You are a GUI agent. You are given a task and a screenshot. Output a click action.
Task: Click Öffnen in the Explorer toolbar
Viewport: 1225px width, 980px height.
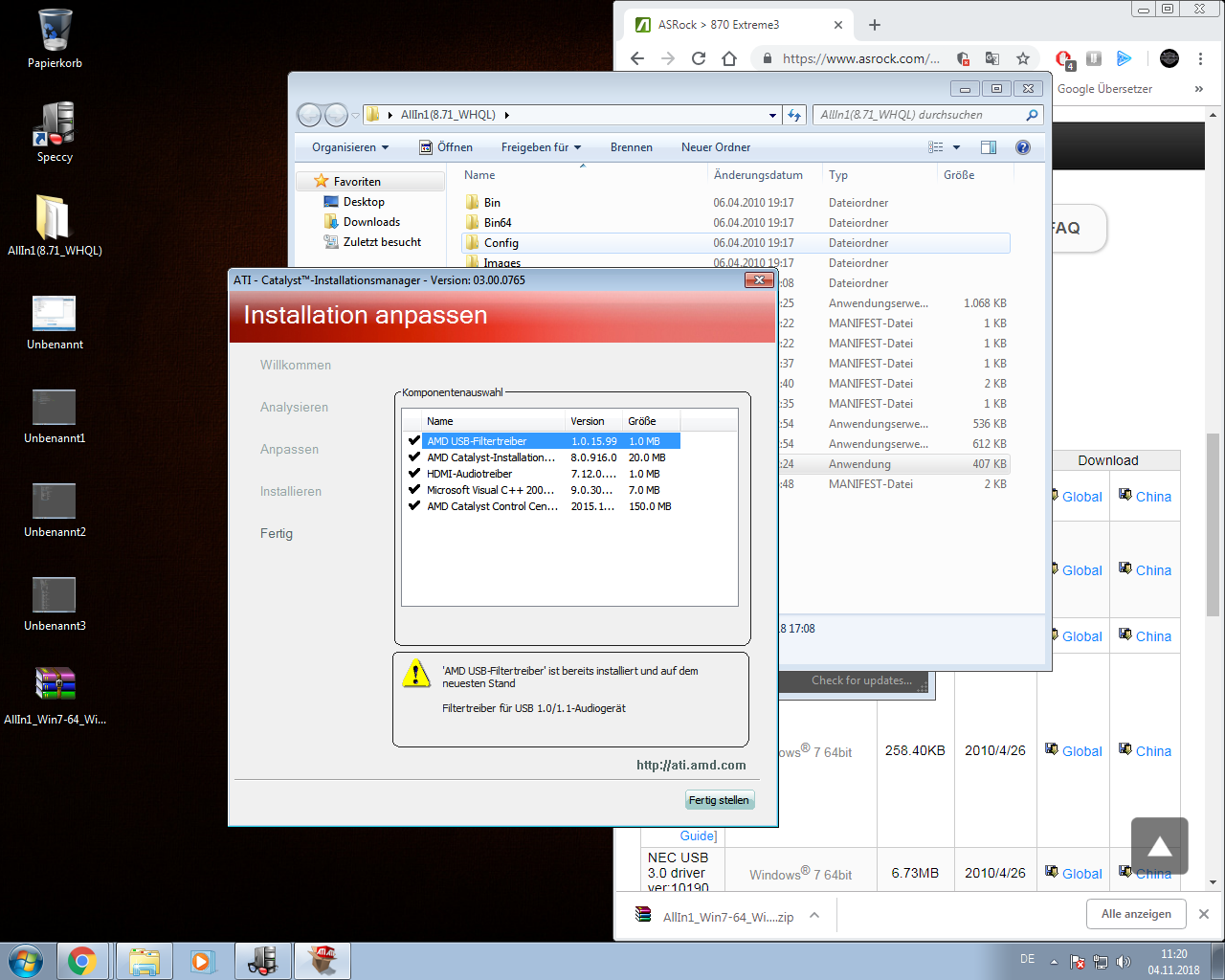tap(446, 147)
